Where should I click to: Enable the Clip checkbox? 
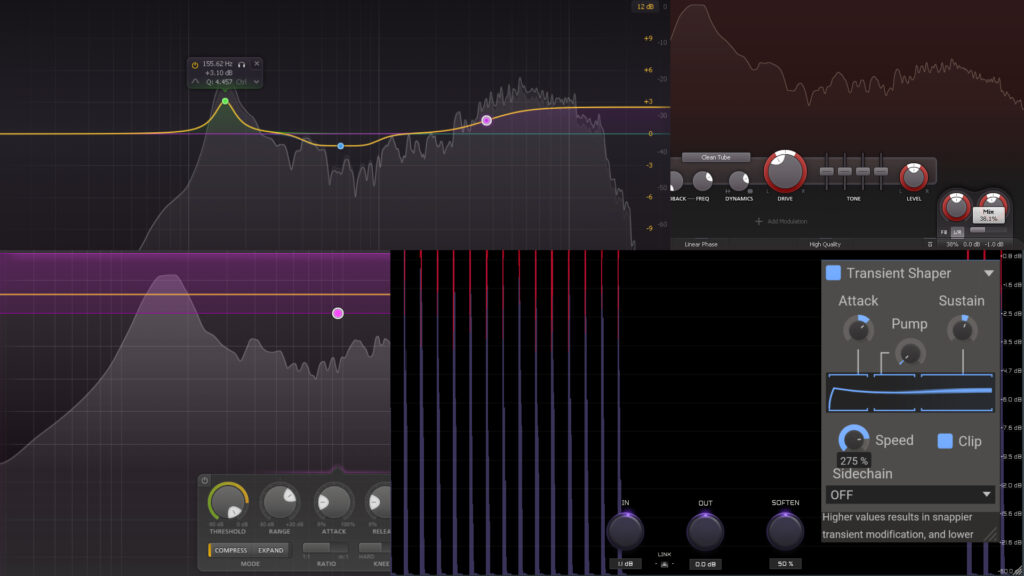click(945, 441)
